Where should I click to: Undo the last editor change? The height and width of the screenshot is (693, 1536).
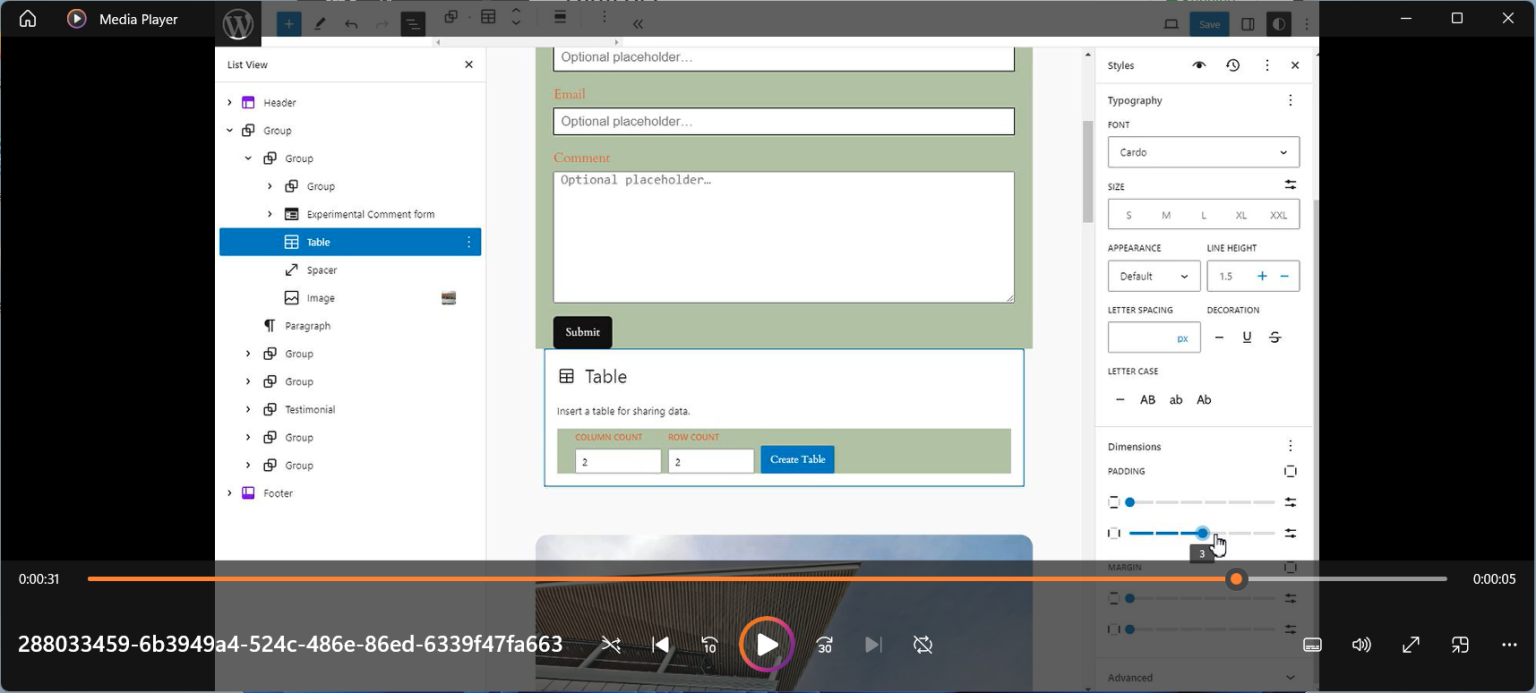[x=351, y=24]
